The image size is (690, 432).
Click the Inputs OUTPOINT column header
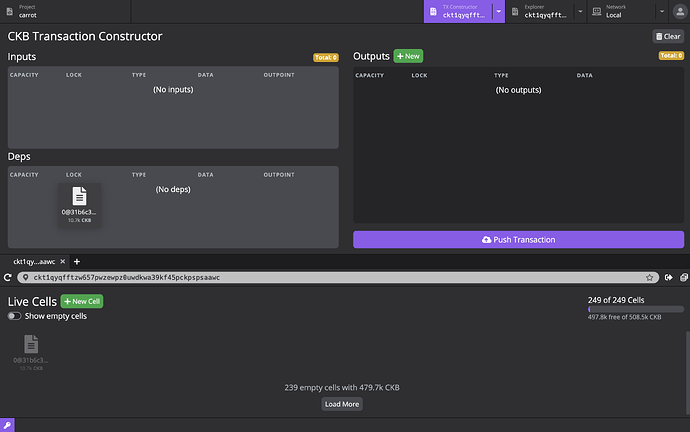(279, 75)
